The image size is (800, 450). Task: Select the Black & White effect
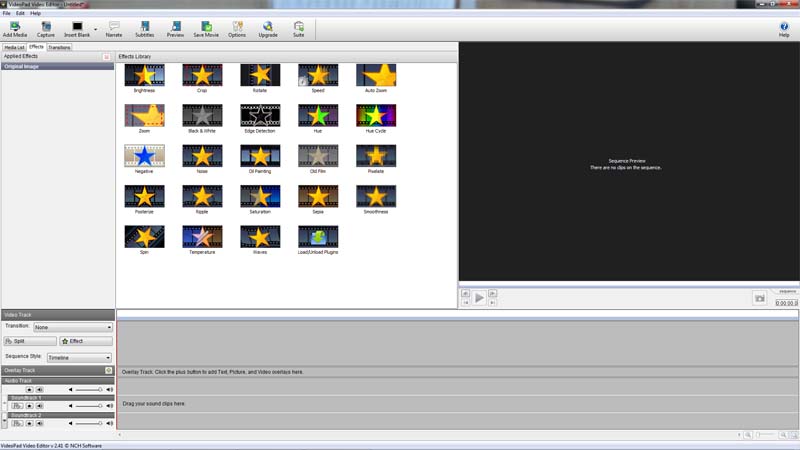pyautogui.click(x=202, y=115)
